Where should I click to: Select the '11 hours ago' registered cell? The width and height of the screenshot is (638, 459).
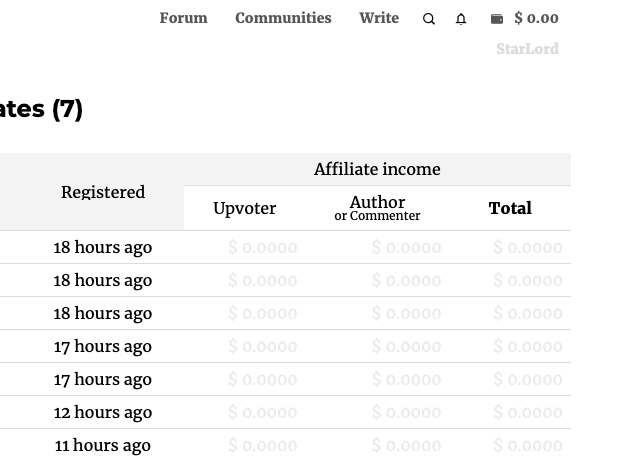click(103, 445)
